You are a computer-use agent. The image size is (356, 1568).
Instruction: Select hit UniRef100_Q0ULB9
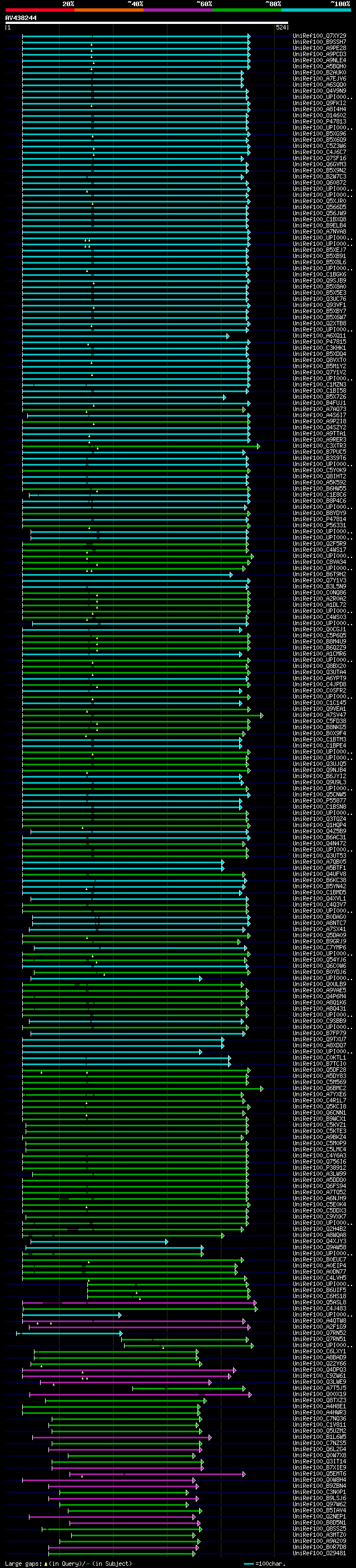click(319, 983)
